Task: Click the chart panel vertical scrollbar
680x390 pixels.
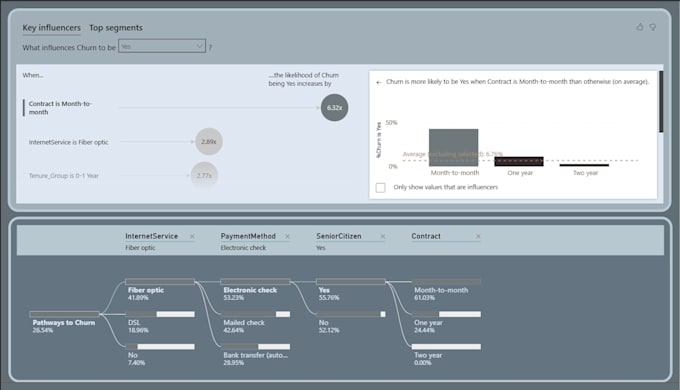Action: 661,102
